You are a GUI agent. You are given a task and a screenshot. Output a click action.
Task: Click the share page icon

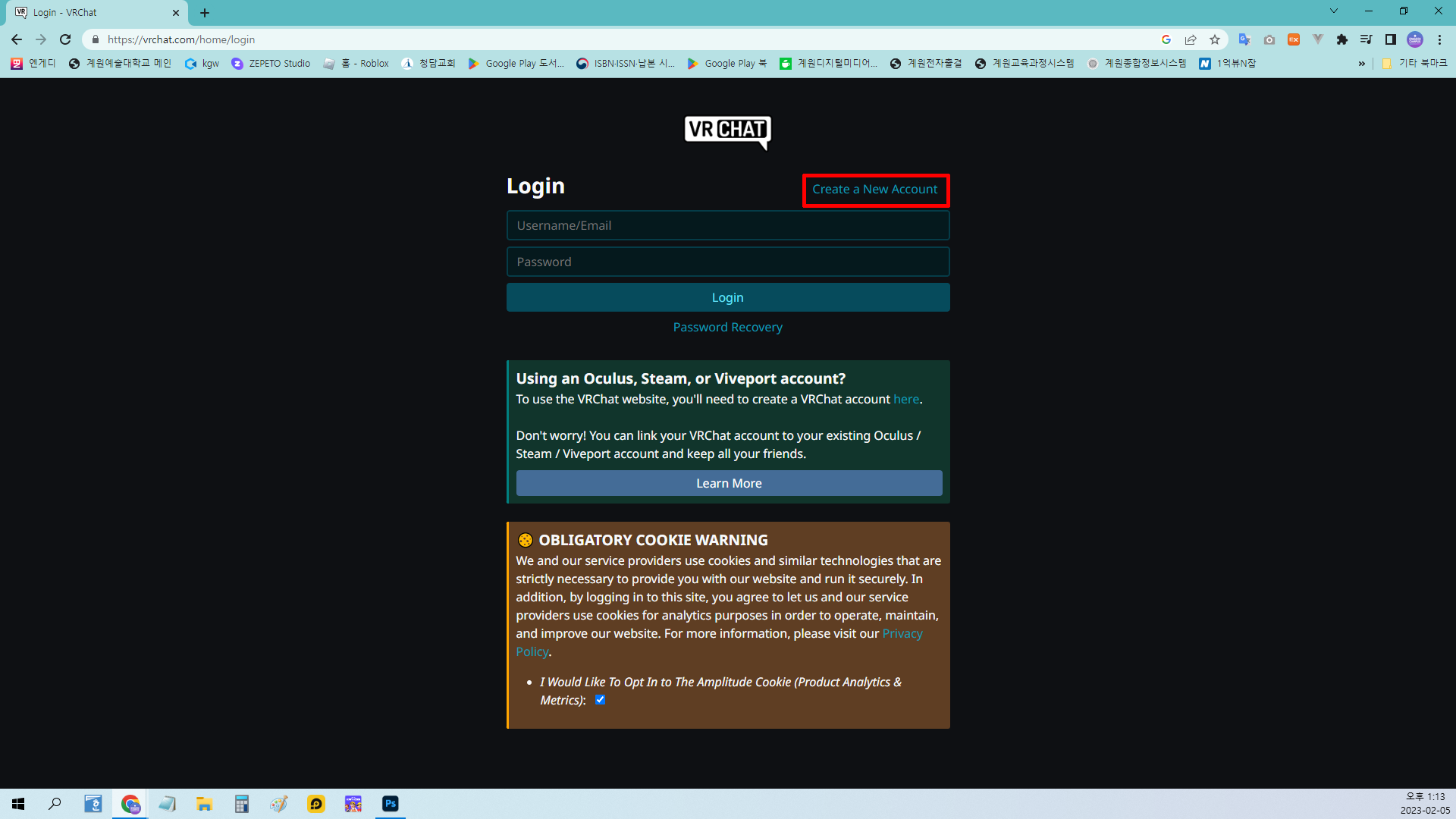tap(1191, 39)
